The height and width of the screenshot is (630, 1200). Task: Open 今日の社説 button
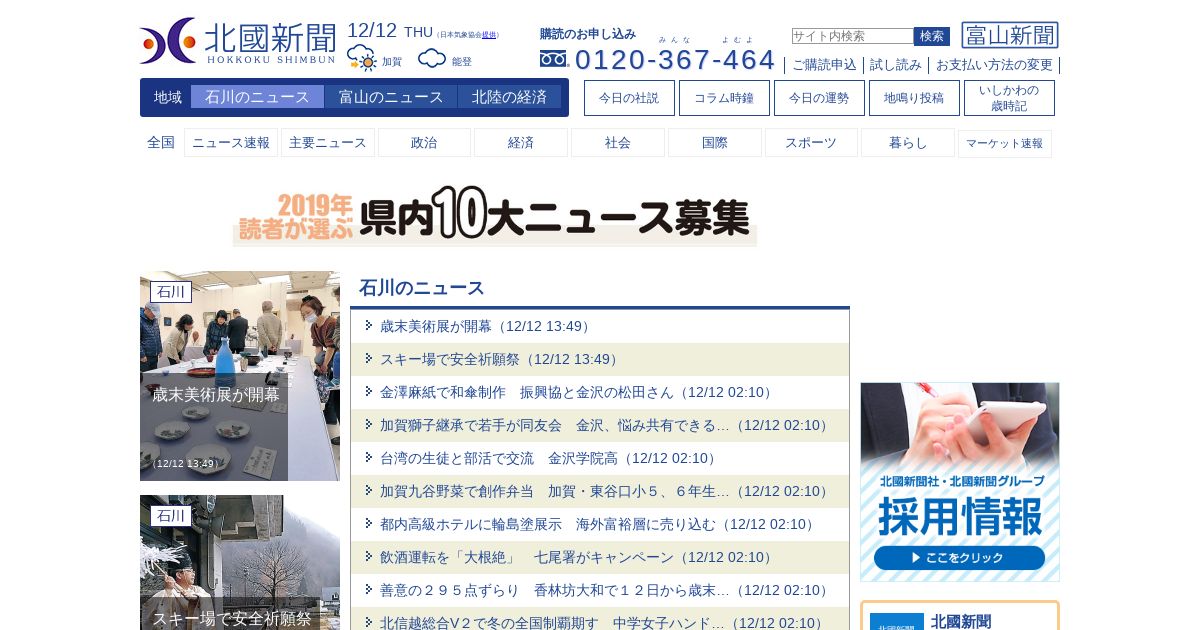tap(629, 98)
